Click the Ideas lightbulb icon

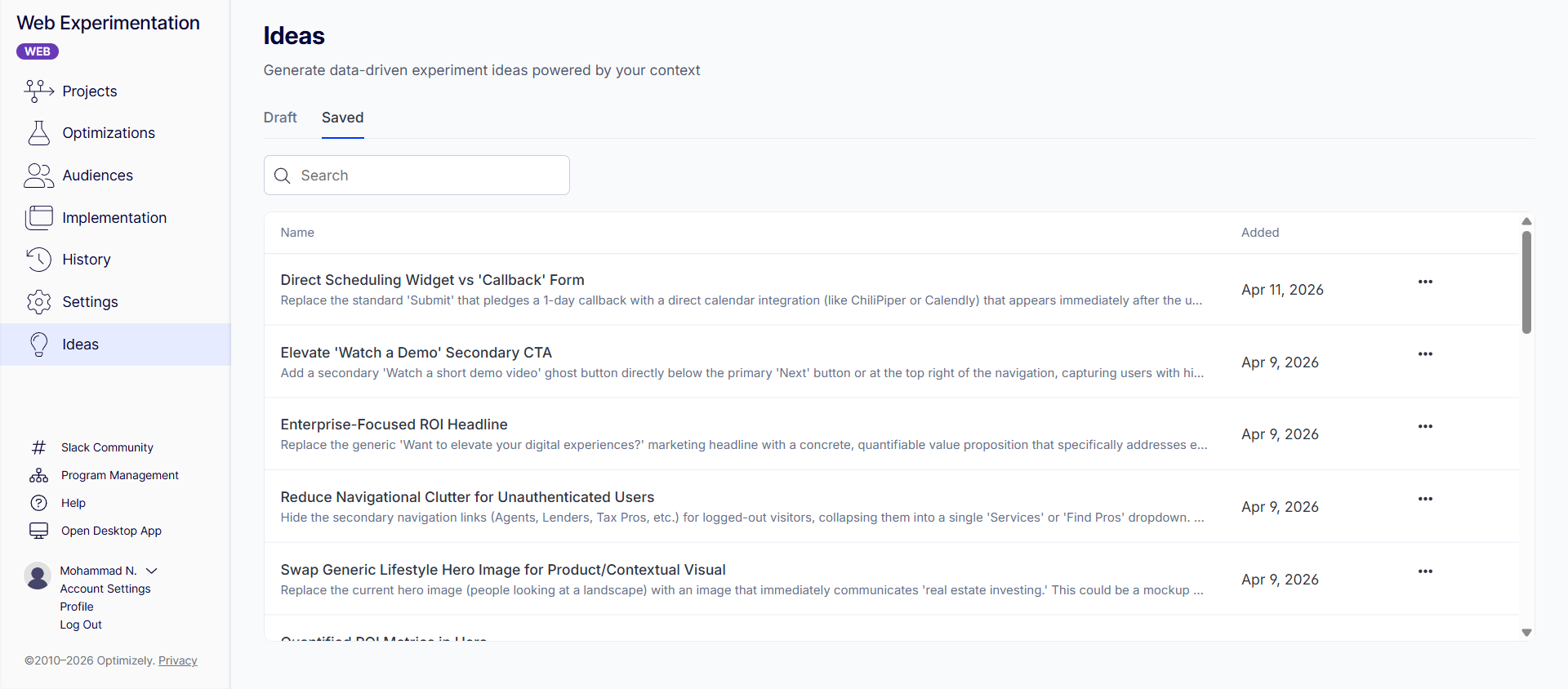(x=38, y=344)
